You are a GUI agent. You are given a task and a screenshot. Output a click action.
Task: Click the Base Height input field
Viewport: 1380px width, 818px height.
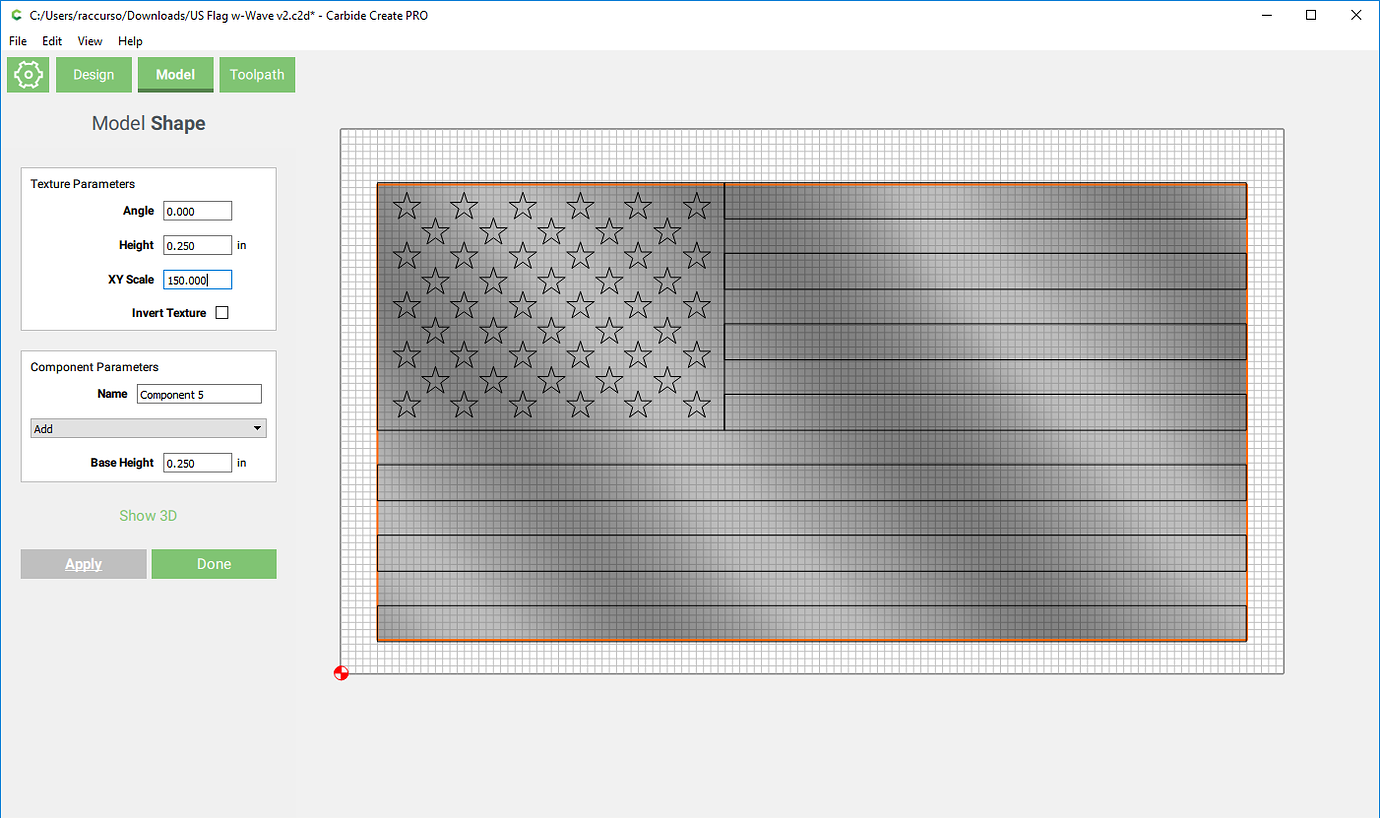[198, 463]
